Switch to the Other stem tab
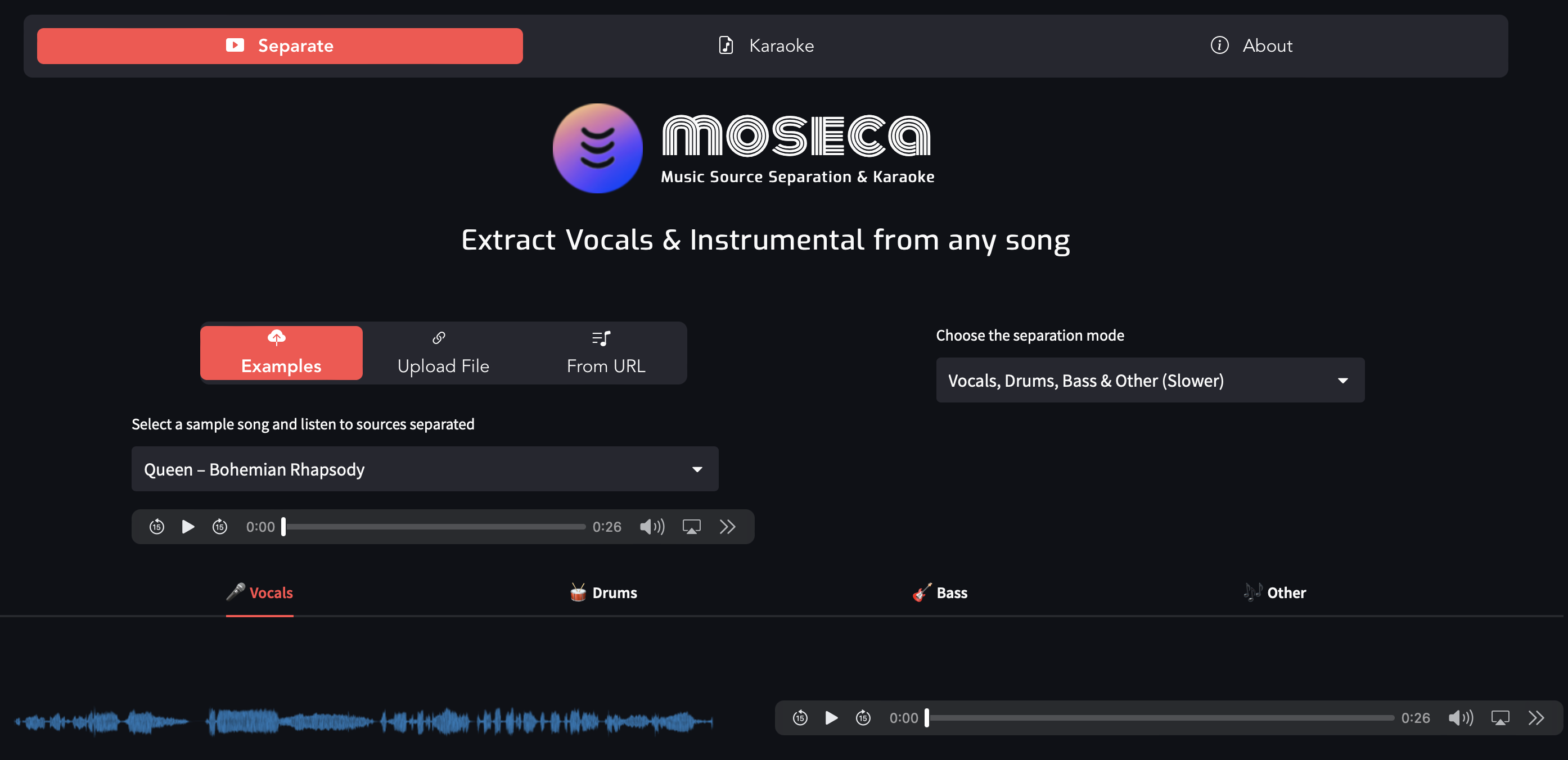The width and height of the screenshot is (1568, 760). pos(1276,592)
